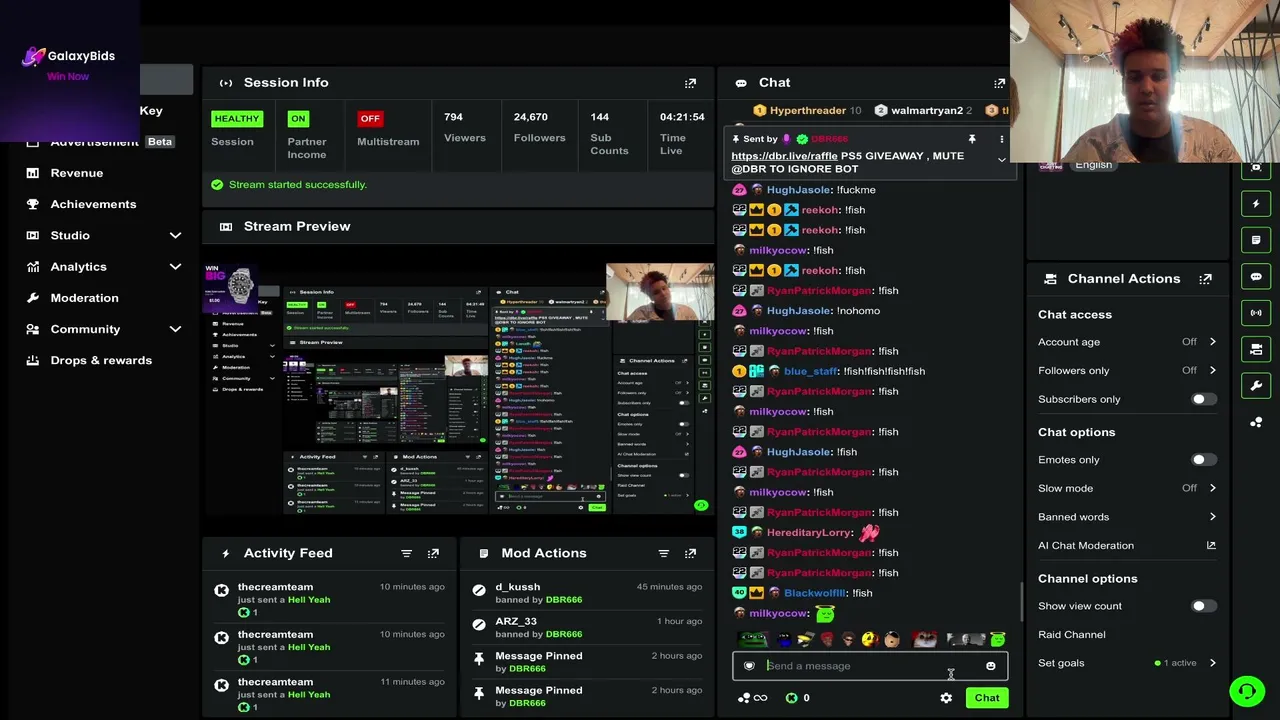Click username Blackwolfill in chat
This screenshot has width=1280, height=720.
click(x=815, y=593)
